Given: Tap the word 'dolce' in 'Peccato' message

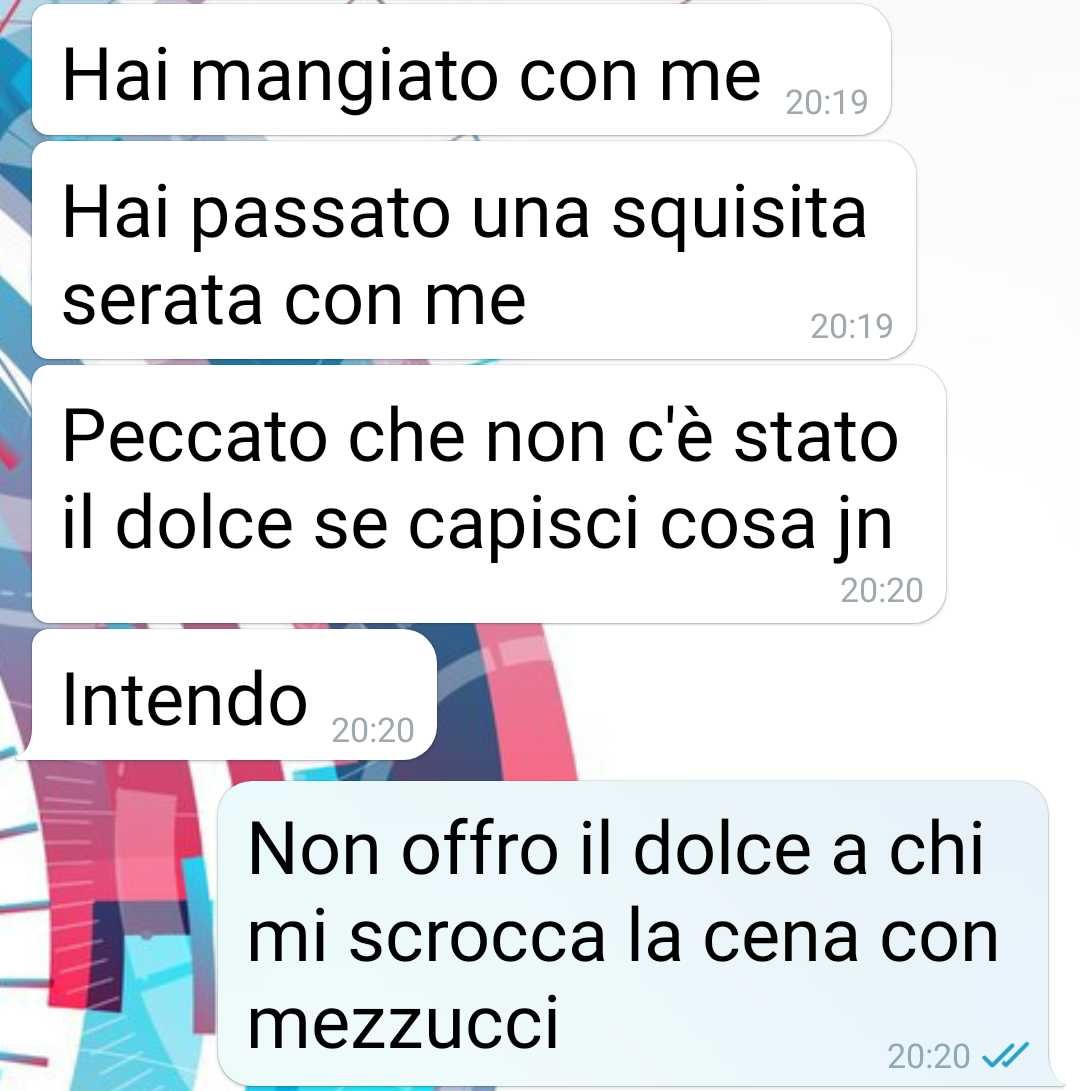Looking at the screenshot, I should tap(204, 523).
